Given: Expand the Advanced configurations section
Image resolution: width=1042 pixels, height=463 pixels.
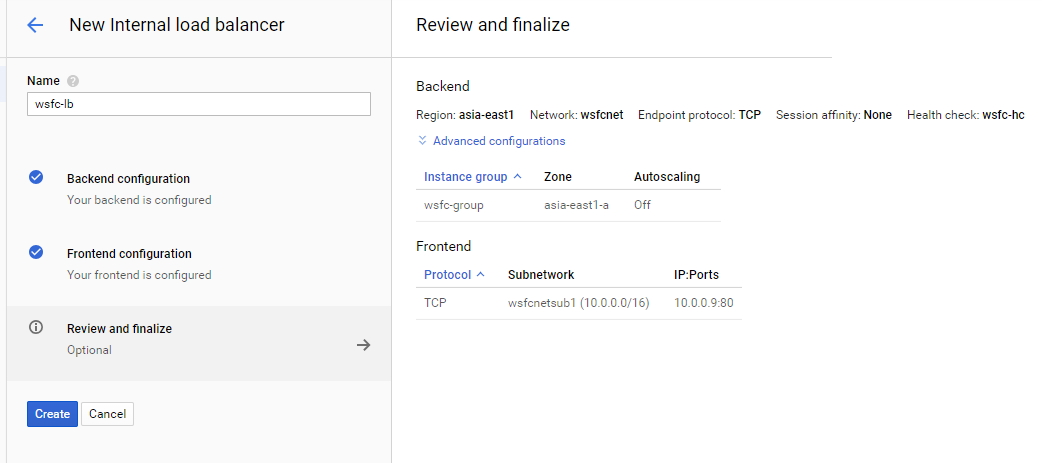Looking at the screenshot, I should pos(498,141).
